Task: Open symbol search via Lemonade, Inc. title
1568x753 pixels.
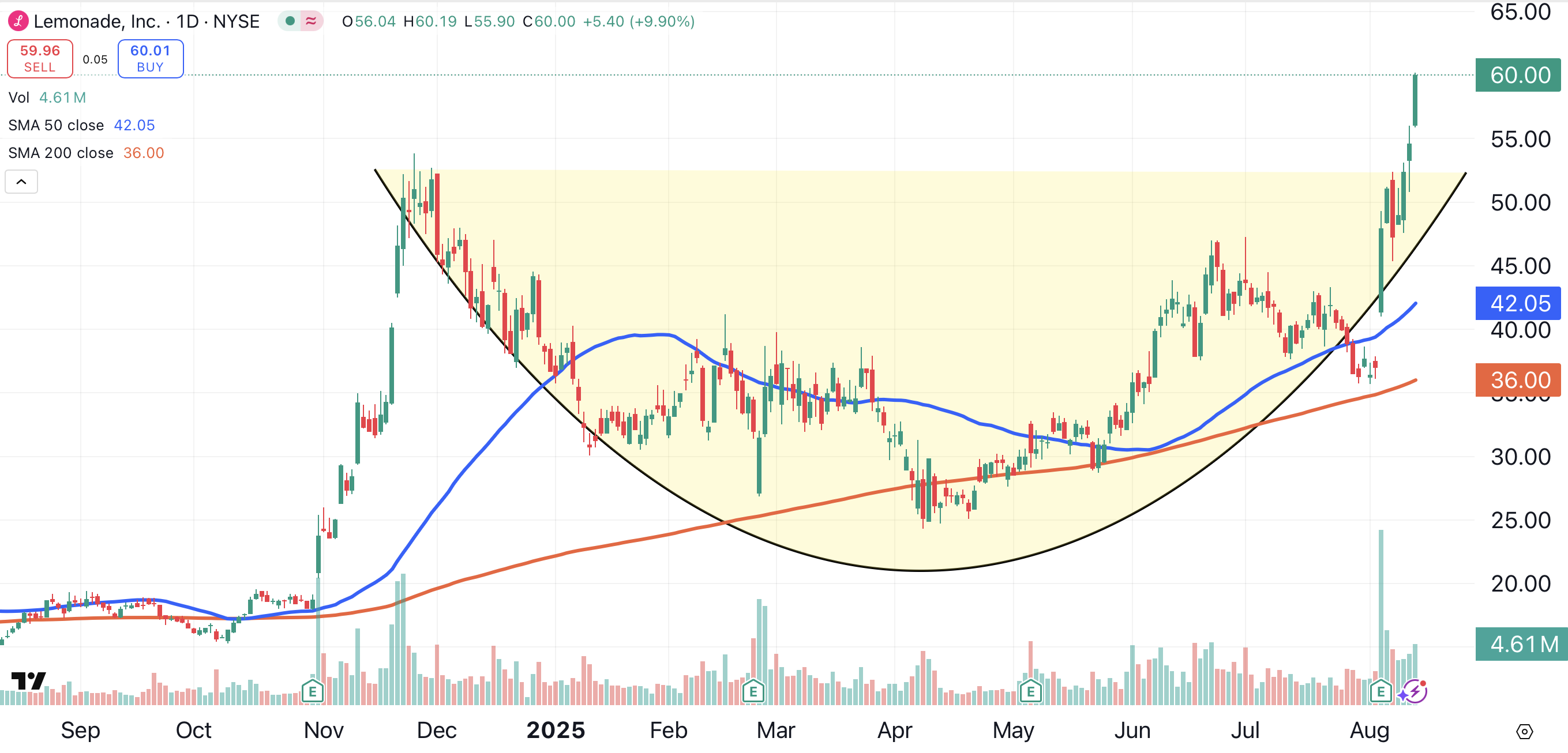Action: pos(96,21)
